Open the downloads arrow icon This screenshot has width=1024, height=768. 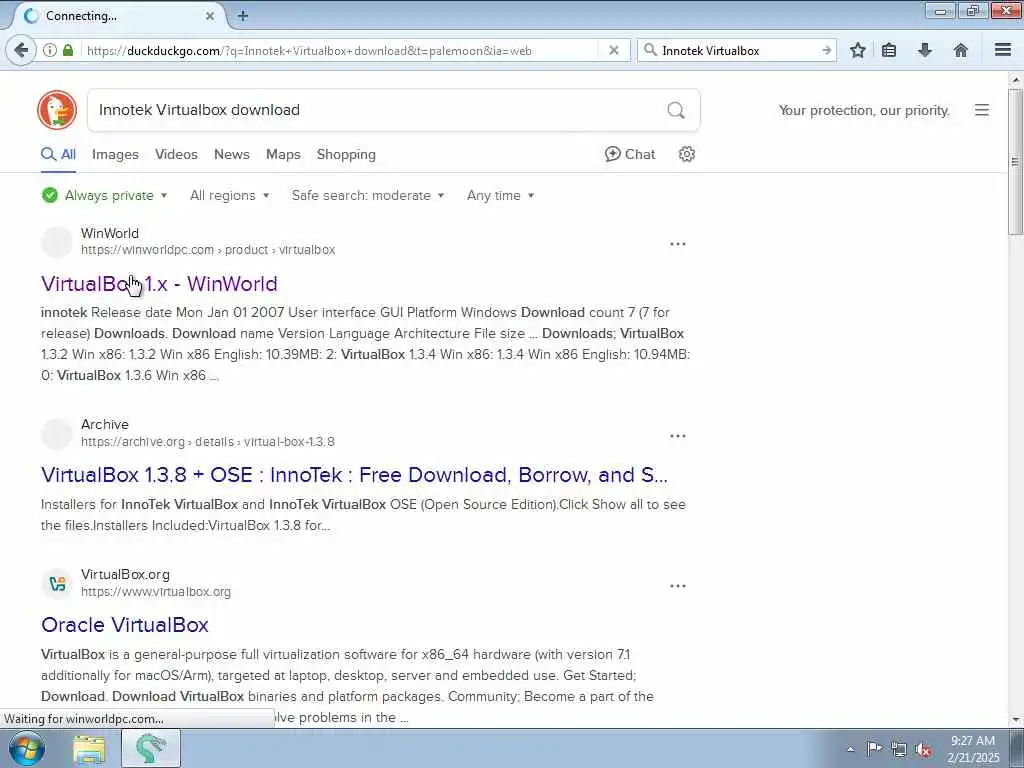[x=925, y=50]
